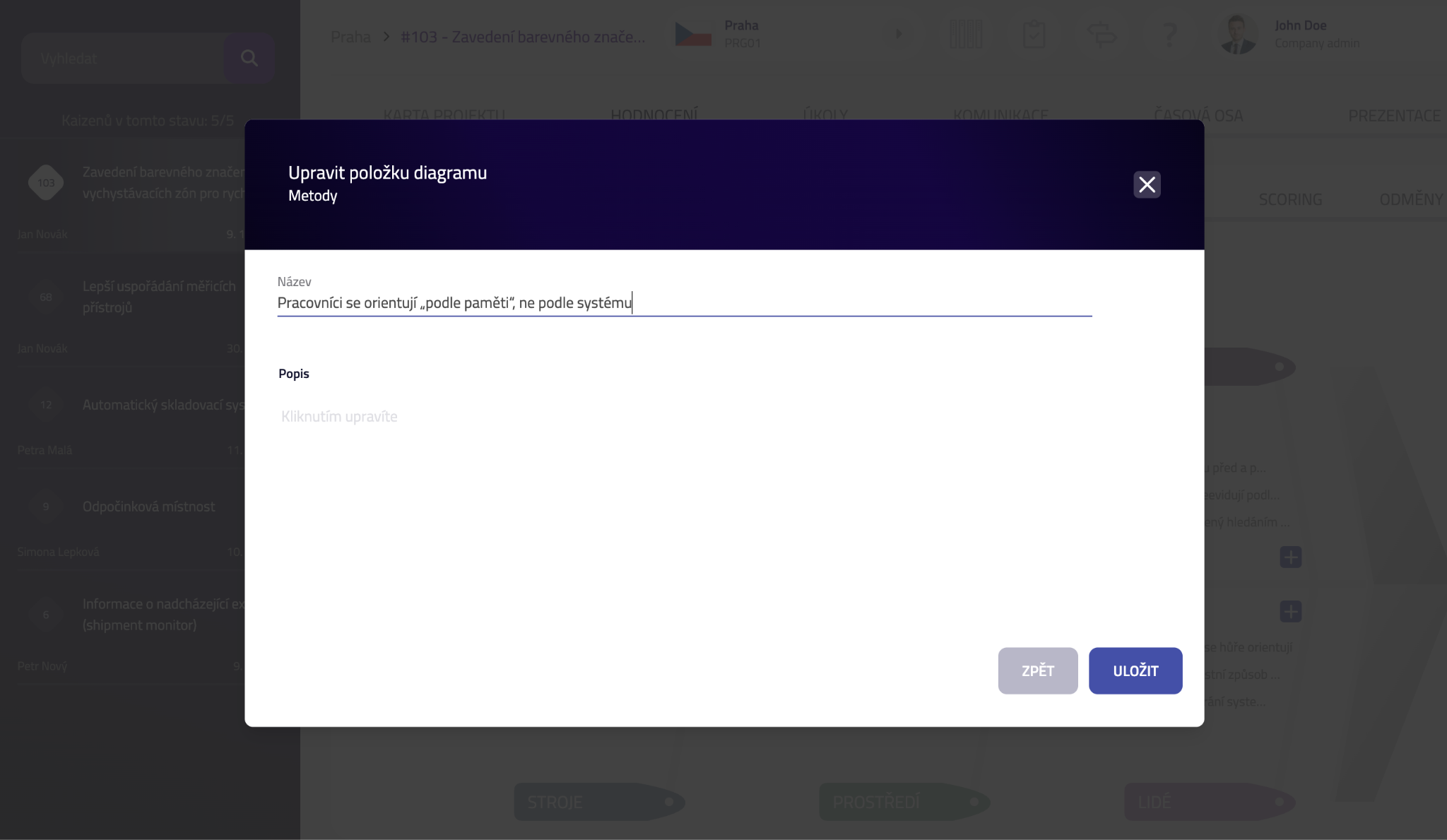Click John Doe's profile avatar
Viewport: 1447px width, 840px height.
tap(1237, 34)
